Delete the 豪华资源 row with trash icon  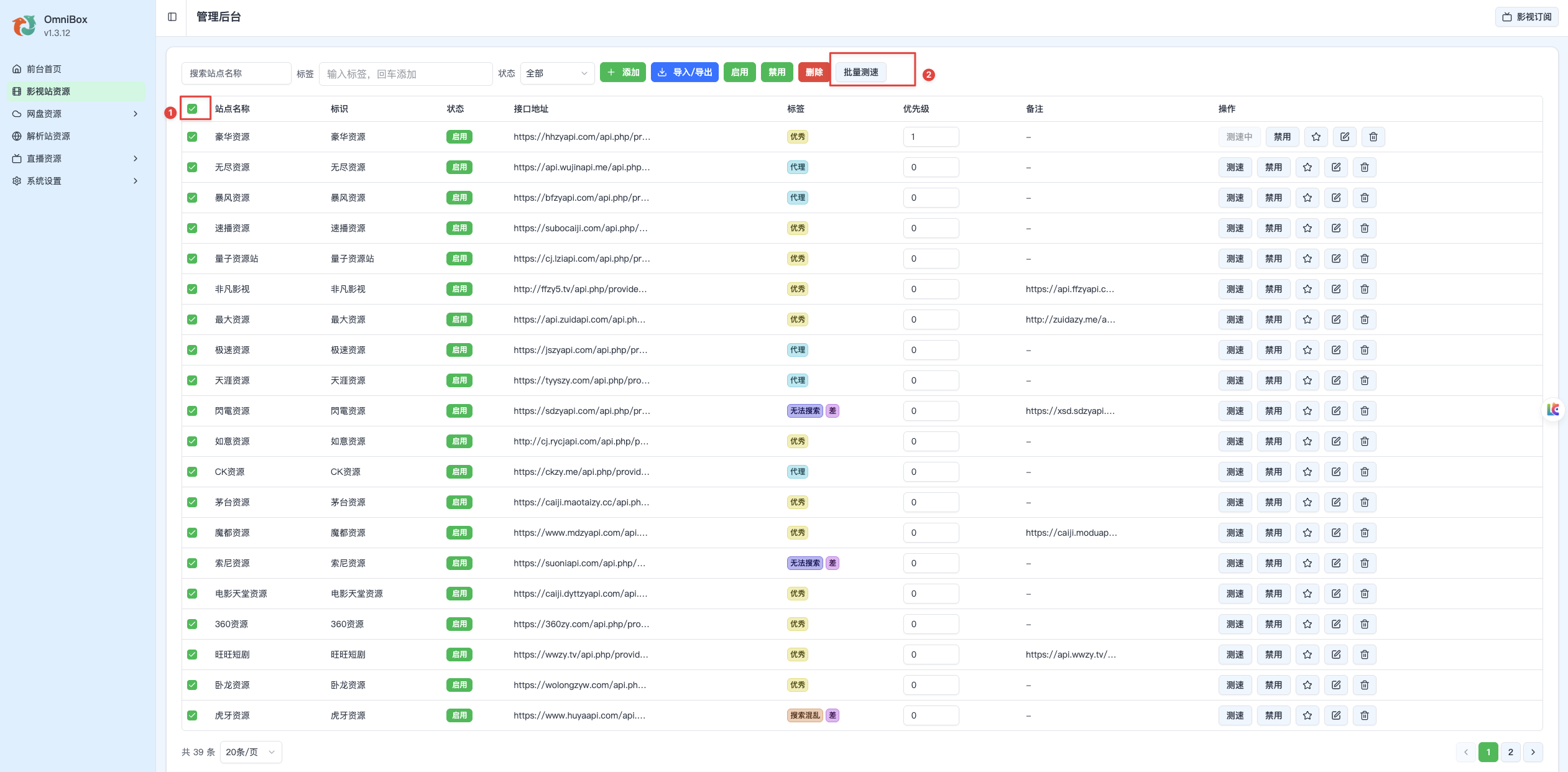pyautogui.click(x=1373, y=137)
